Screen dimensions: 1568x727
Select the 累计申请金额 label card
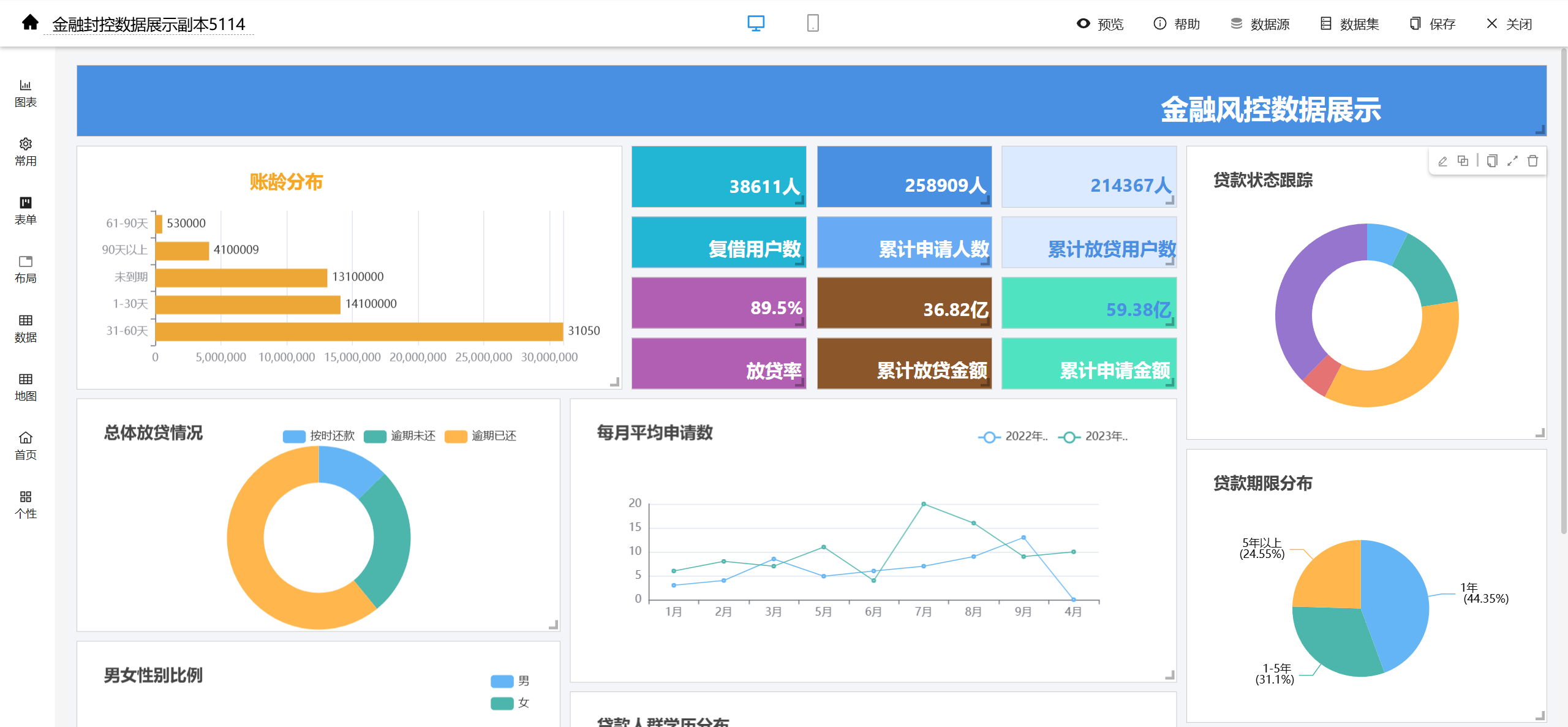click(x=1089, y=363)
